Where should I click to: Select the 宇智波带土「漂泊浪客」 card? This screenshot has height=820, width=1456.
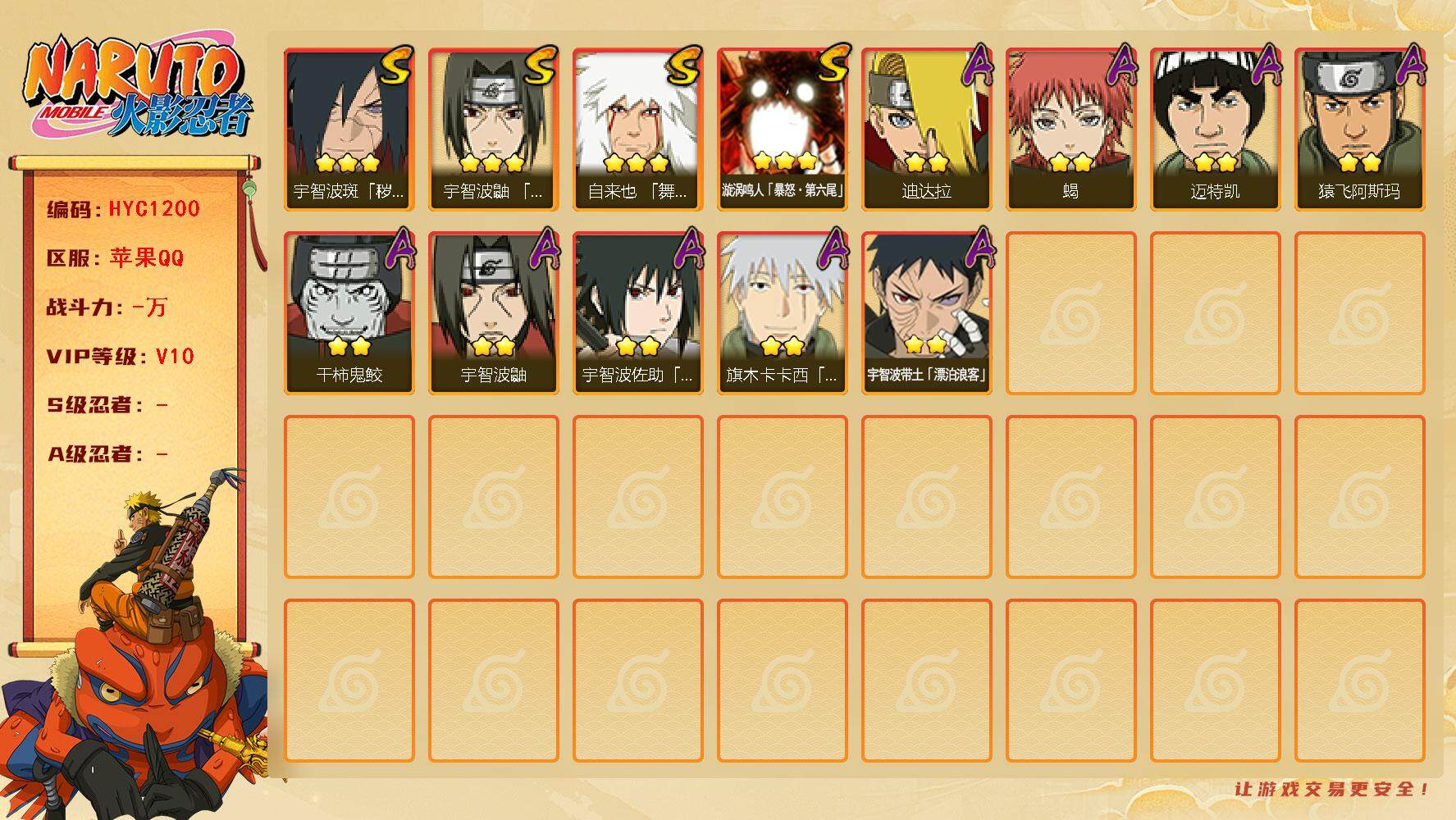pos(926,313)
